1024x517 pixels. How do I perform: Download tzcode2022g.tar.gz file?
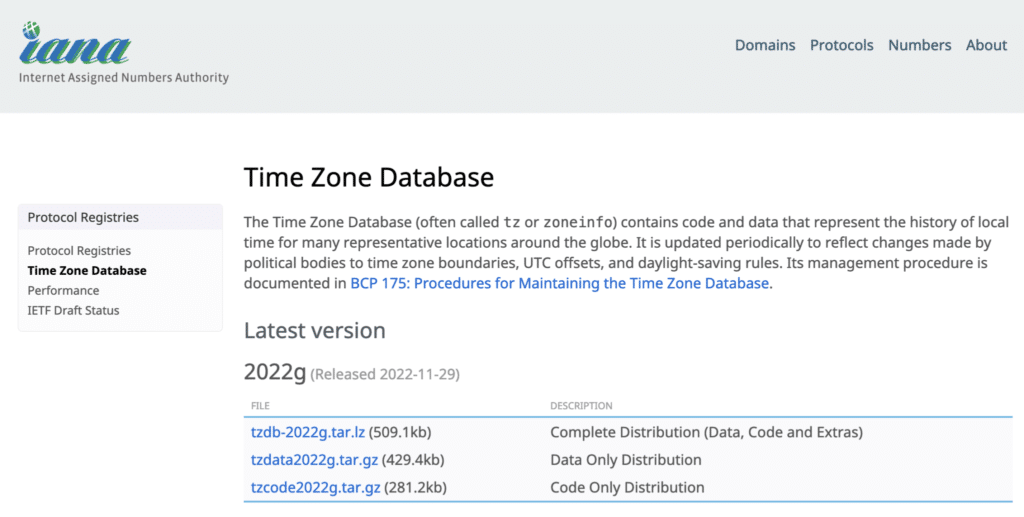click(x=315, y=487)
